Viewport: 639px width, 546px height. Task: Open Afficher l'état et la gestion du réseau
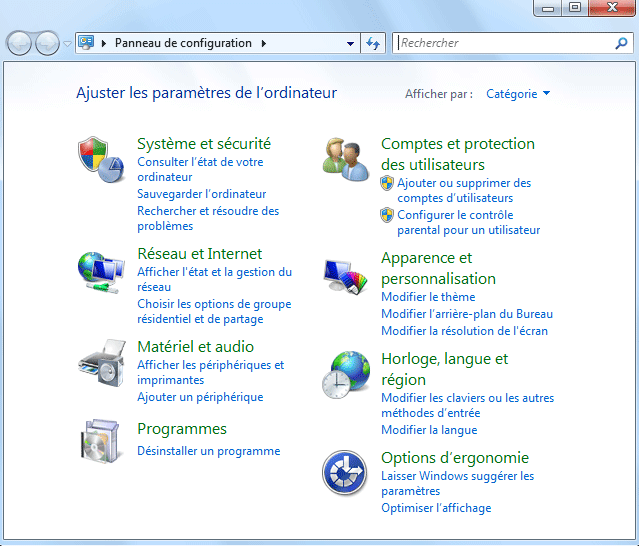[x=214, y=279]
